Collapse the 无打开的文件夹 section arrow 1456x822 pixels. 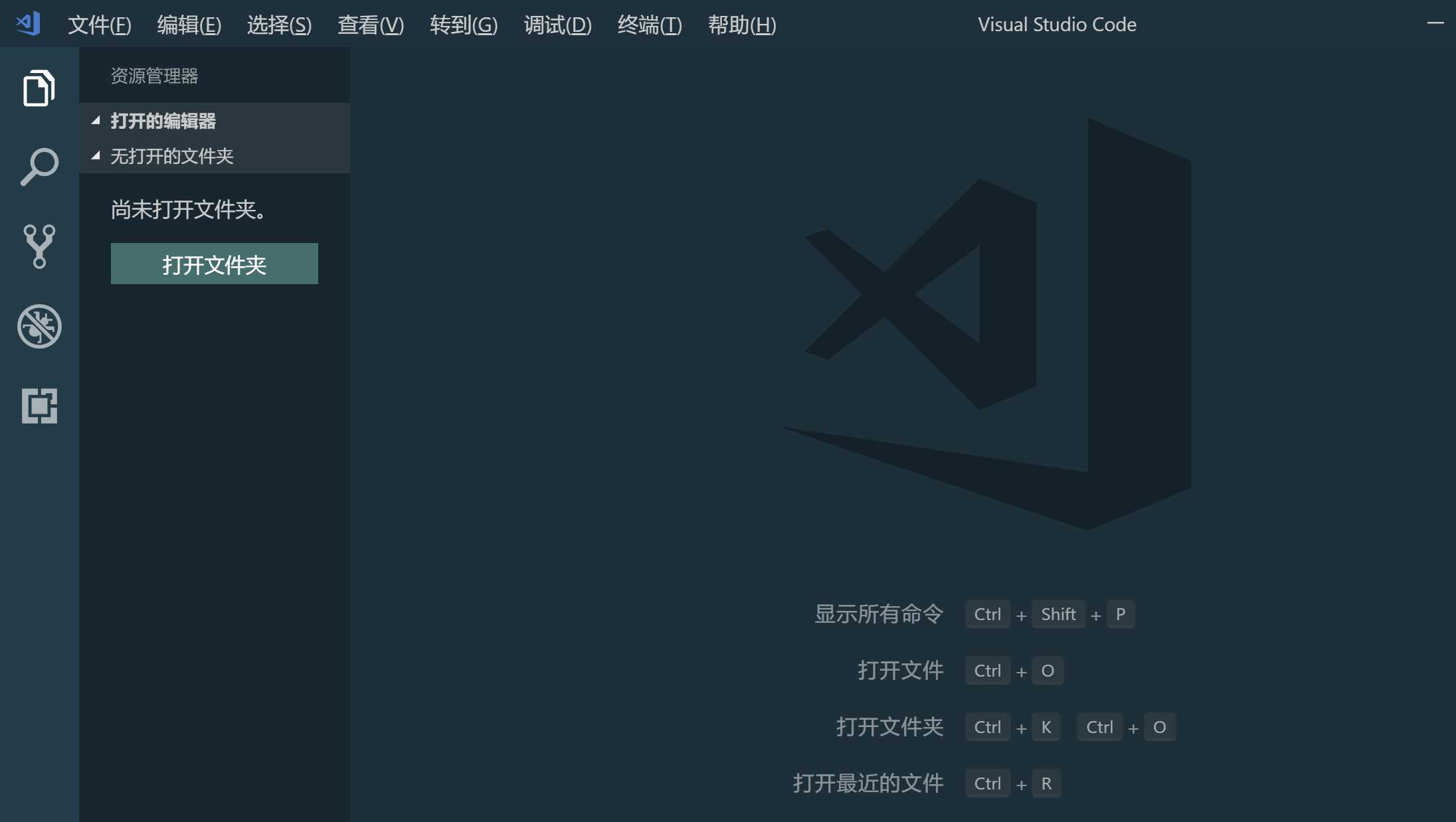[x=96, y=155]
